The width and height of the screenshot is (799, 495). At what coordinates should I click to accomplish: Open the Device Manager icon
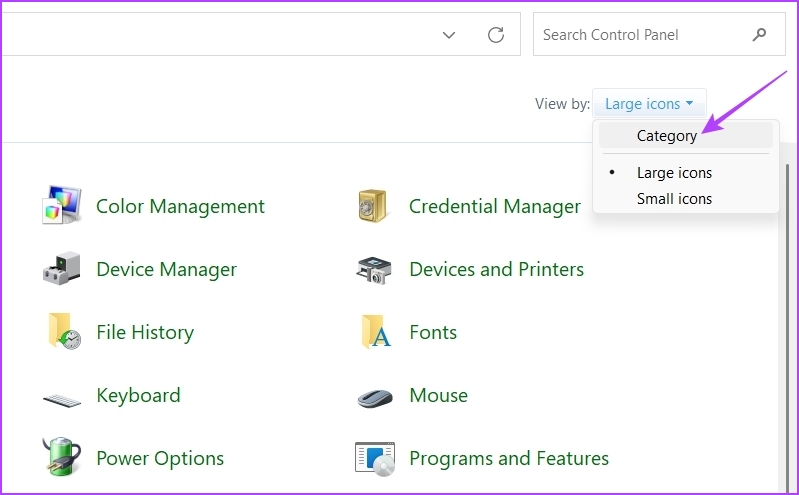[x=61, y=269]
